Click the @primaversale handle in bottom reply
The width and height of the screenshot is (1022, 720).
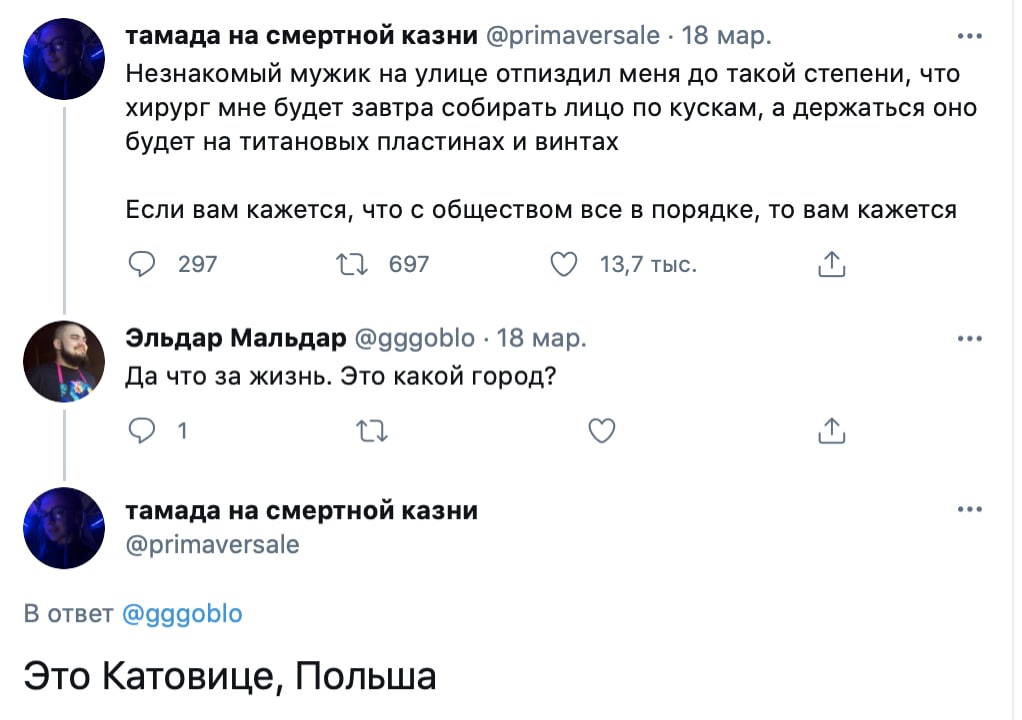pyautogui.click(x=212, y=545)
